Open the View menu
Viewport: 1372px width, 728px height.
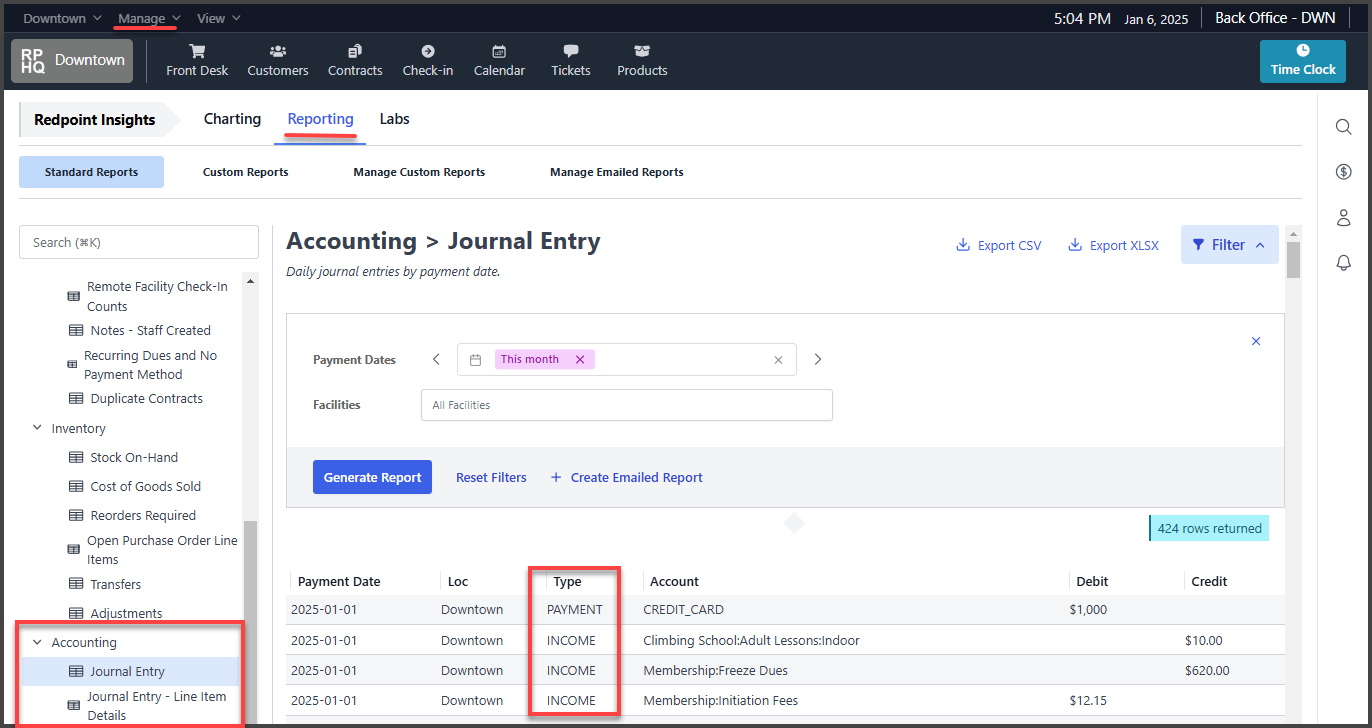click(218, 18)
